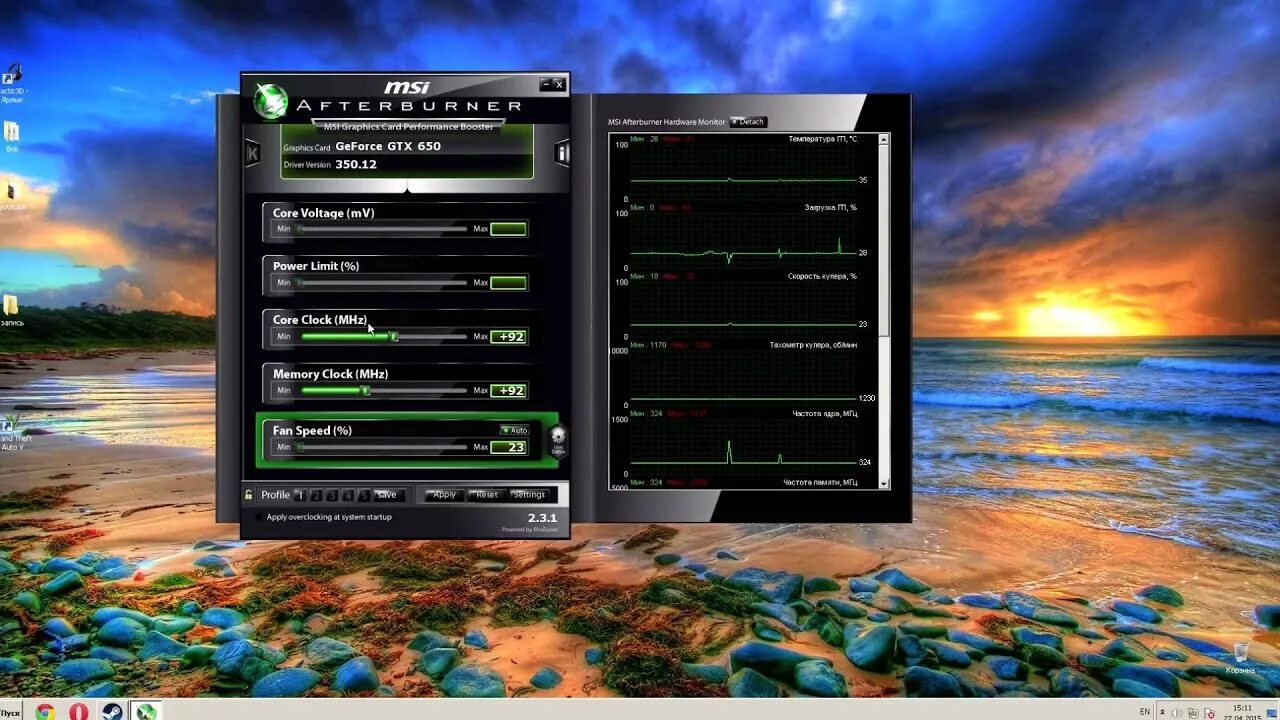Click the Power Limit slider track

[x=382, y=283]
